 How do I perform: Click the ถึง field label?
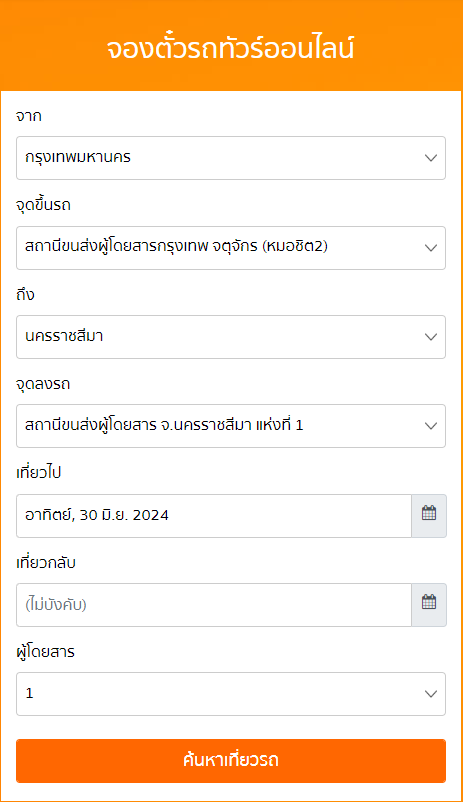pos(25,294)
